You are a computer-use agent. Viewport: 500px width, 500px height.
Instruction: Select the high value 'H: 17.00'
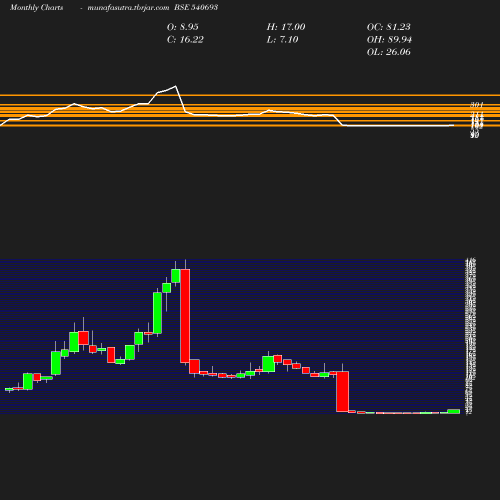point(286,27)
